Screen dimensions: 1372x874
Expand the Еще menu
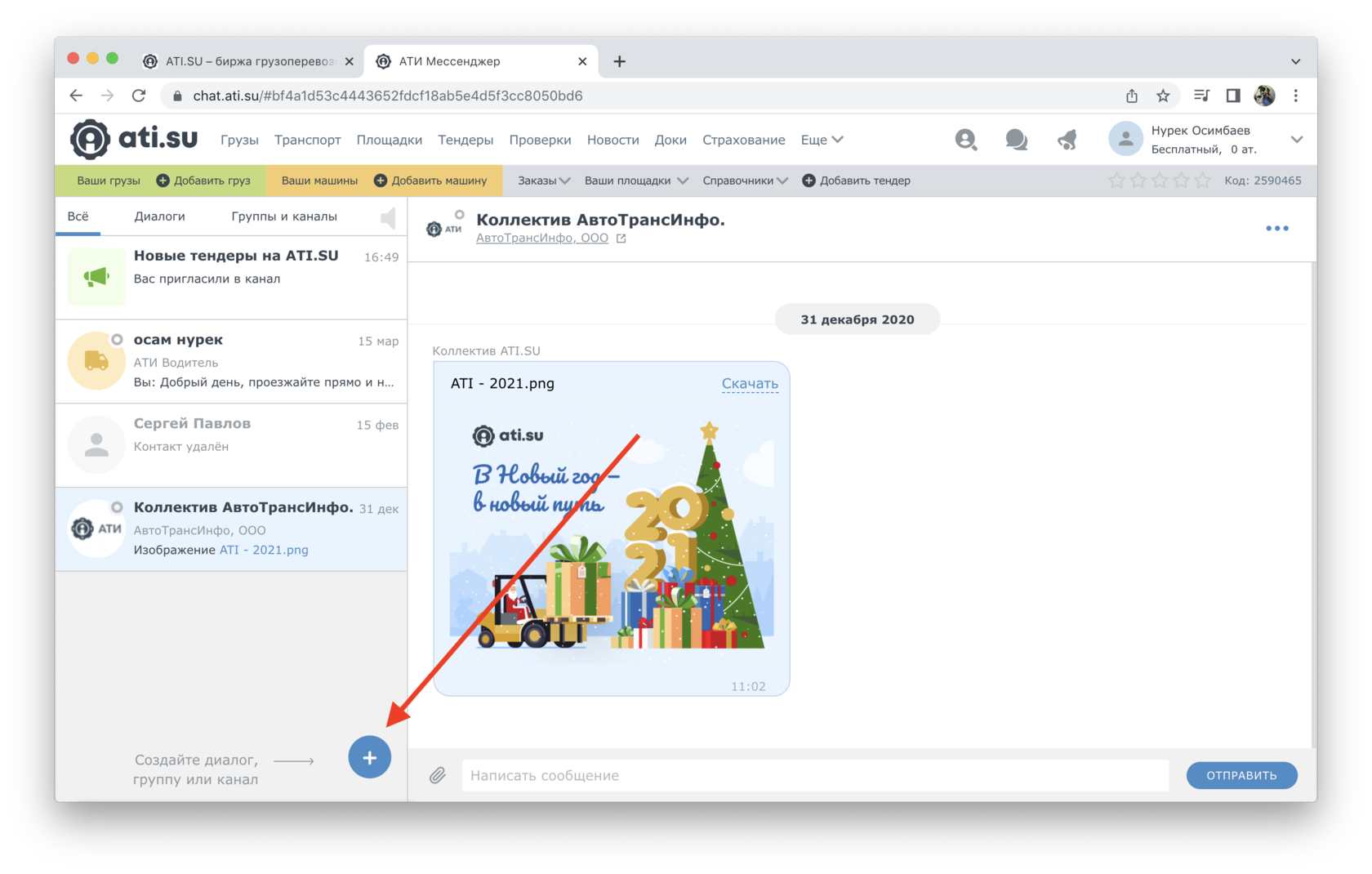click(822, 140)
